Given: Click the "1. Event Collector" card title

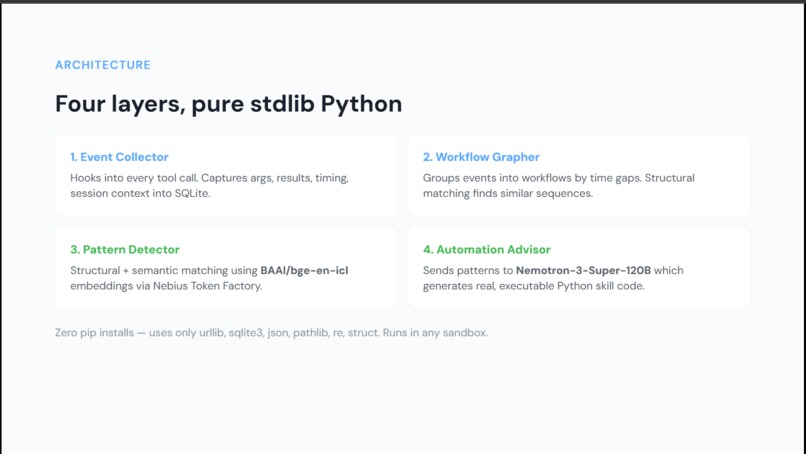Looking at the screenshot, I should click(119, 157).
